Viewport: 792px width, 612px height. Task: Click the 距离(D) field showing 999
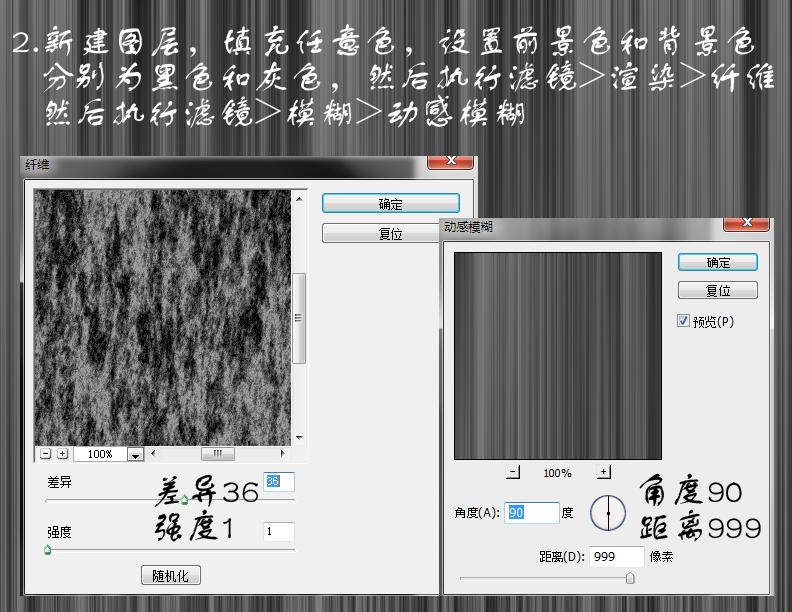coord(617,556)
